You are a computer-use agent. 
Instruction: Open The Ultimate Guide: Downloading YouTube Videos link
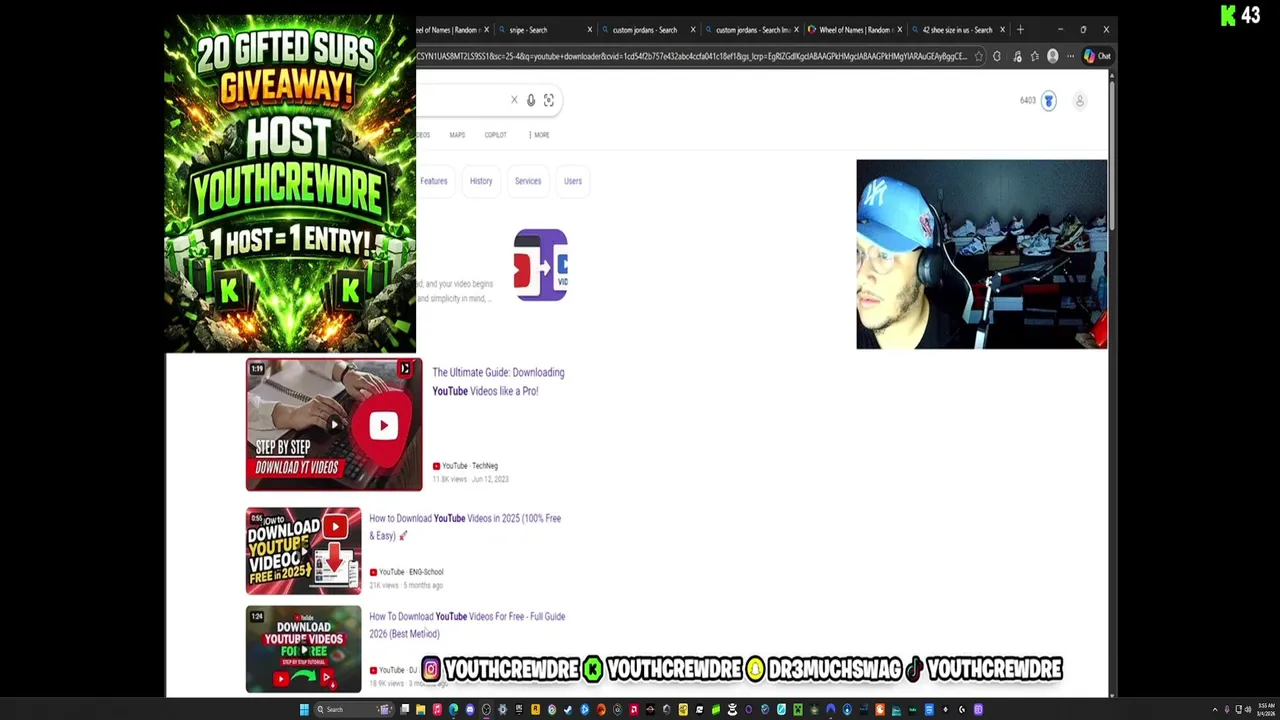[498, 381]
